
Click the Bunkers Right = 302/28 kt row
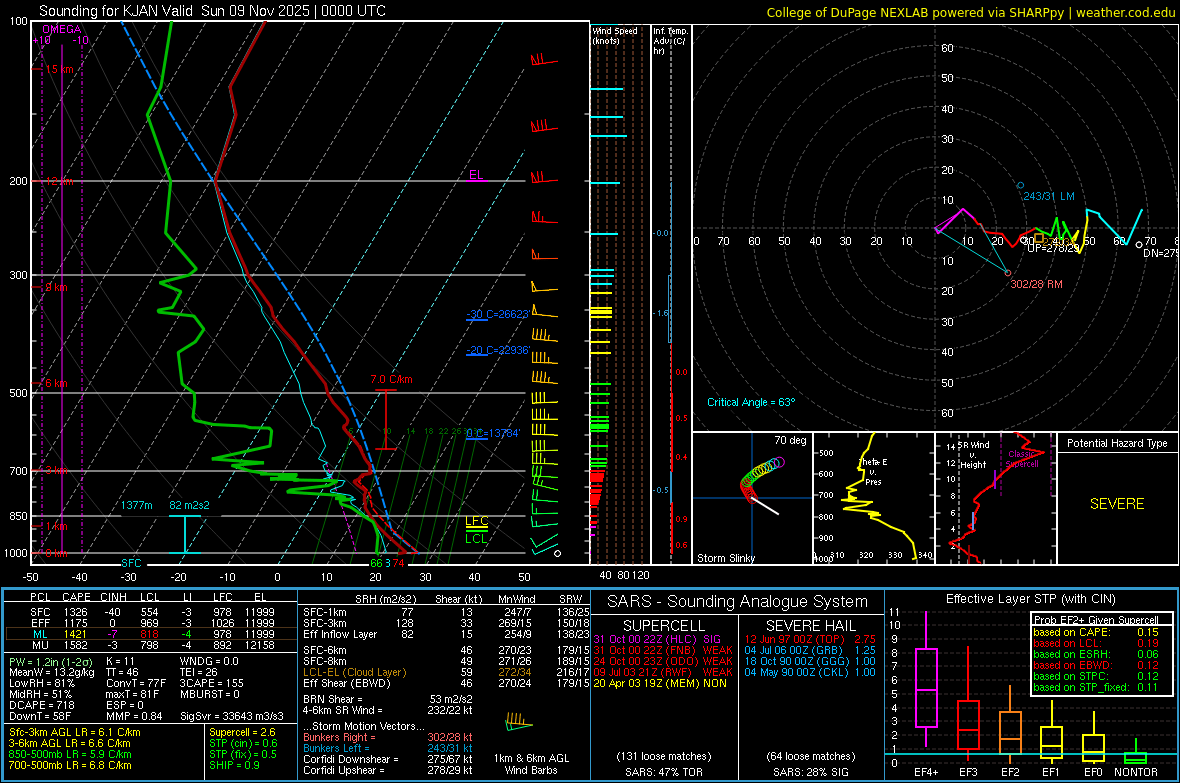tap(388, 738)
